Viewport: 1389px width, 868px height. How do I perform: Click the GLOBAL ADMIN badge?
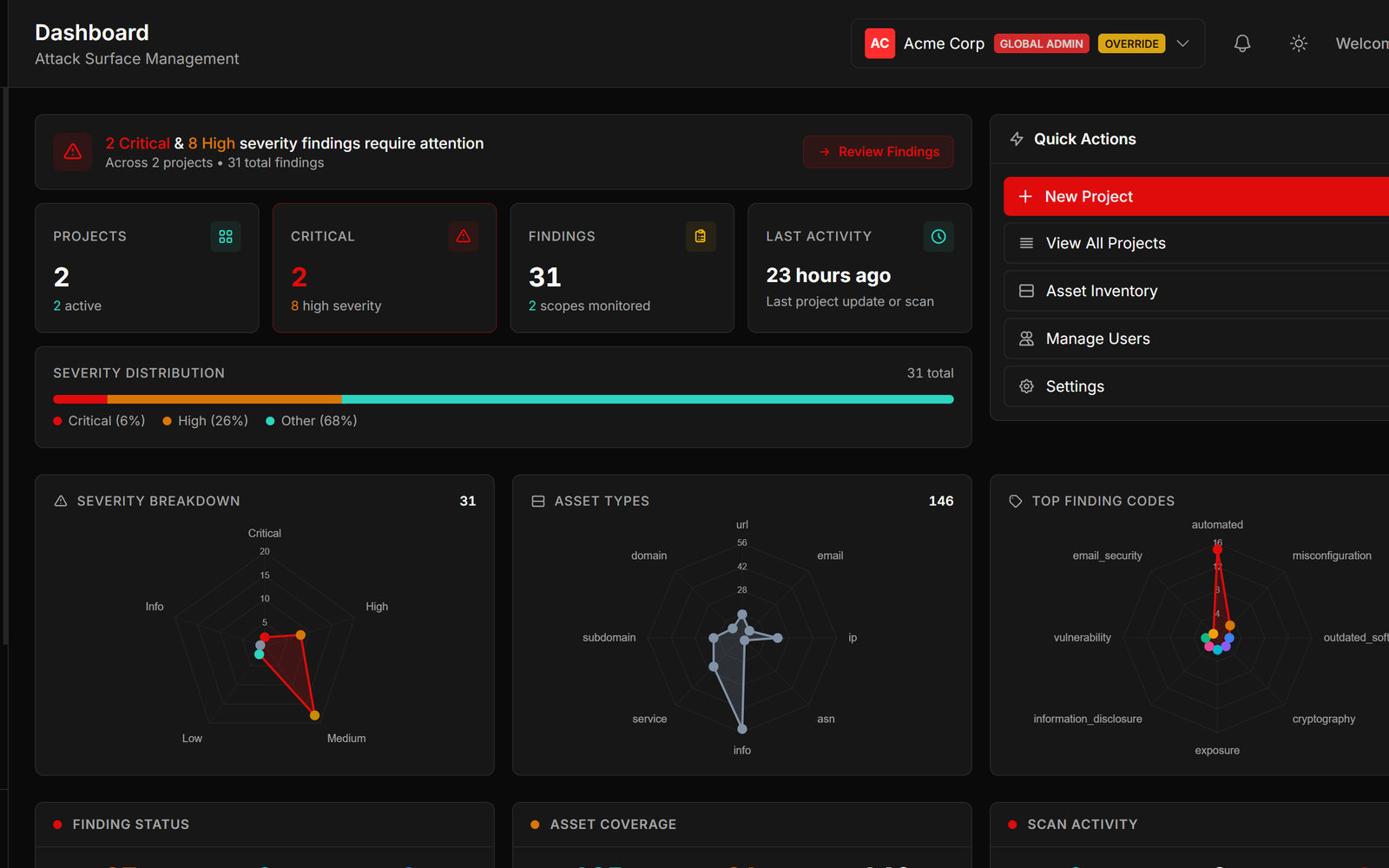[x=1042, y=43]
